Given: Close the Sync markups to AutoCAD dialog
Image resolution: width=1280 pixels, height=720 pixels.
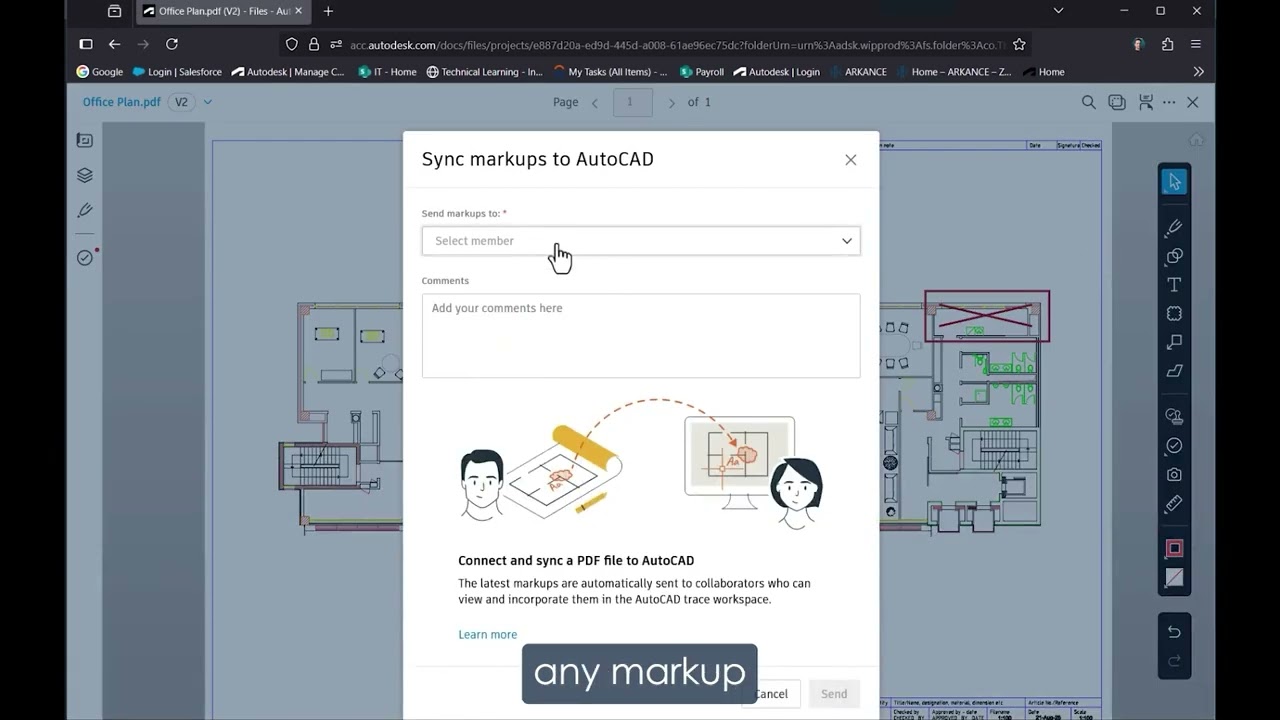Looking at the screenshot, I should [851, 160].
